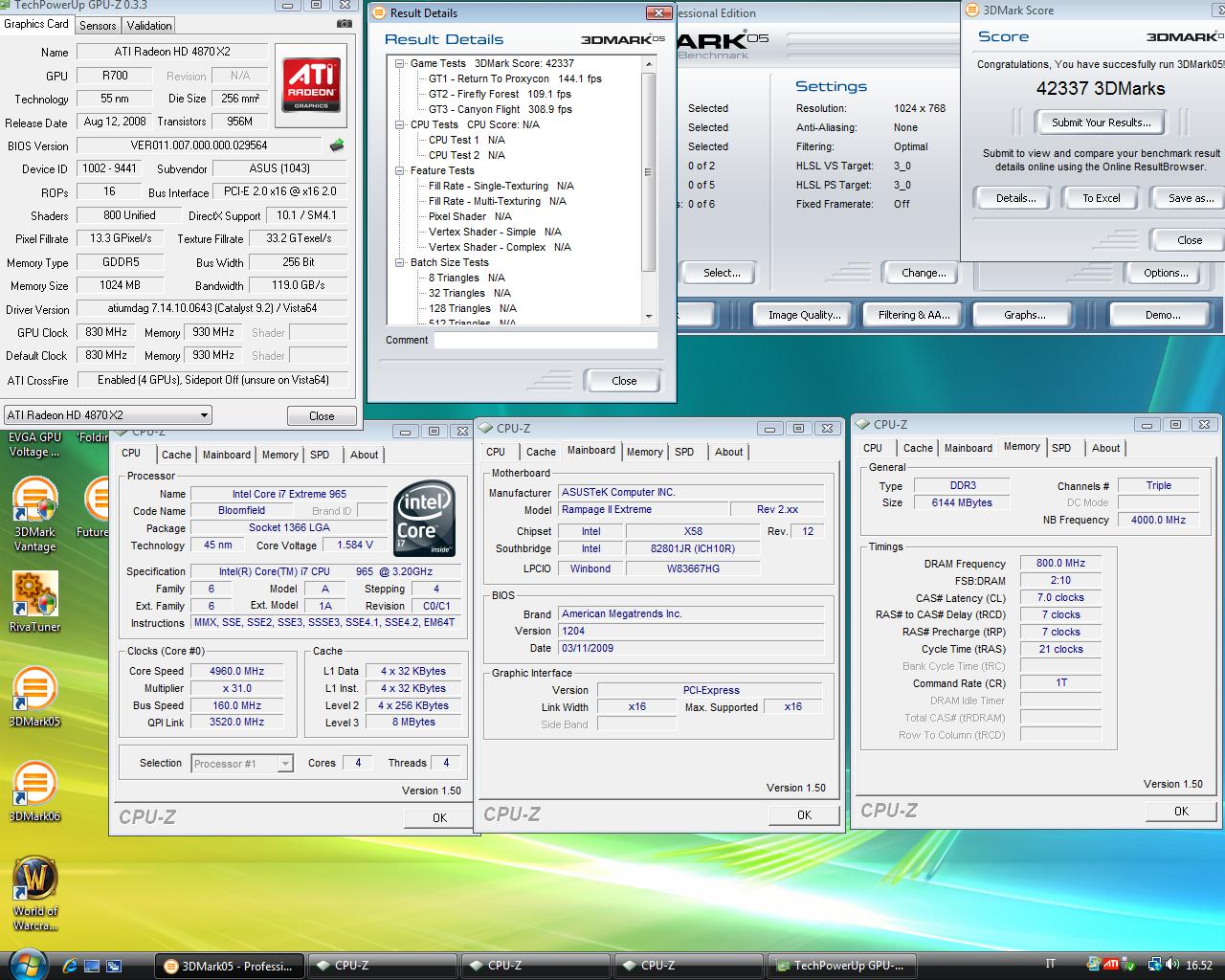Select GT1 - Return To Proxycon result row
The height and width of the screenshot is (980, 1225).
click(x=515, y=78)
